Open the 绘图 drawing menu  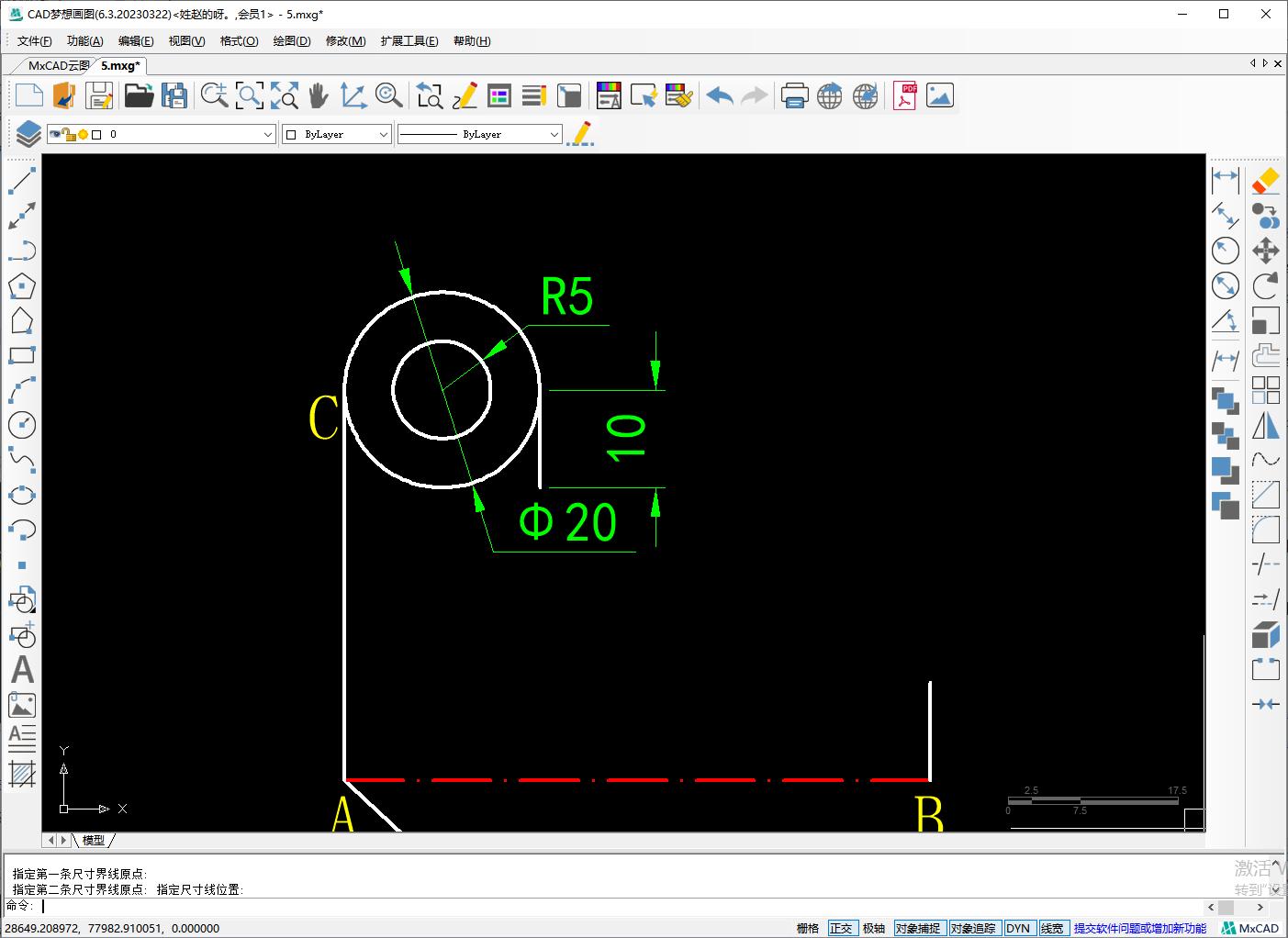coord(291,40)
